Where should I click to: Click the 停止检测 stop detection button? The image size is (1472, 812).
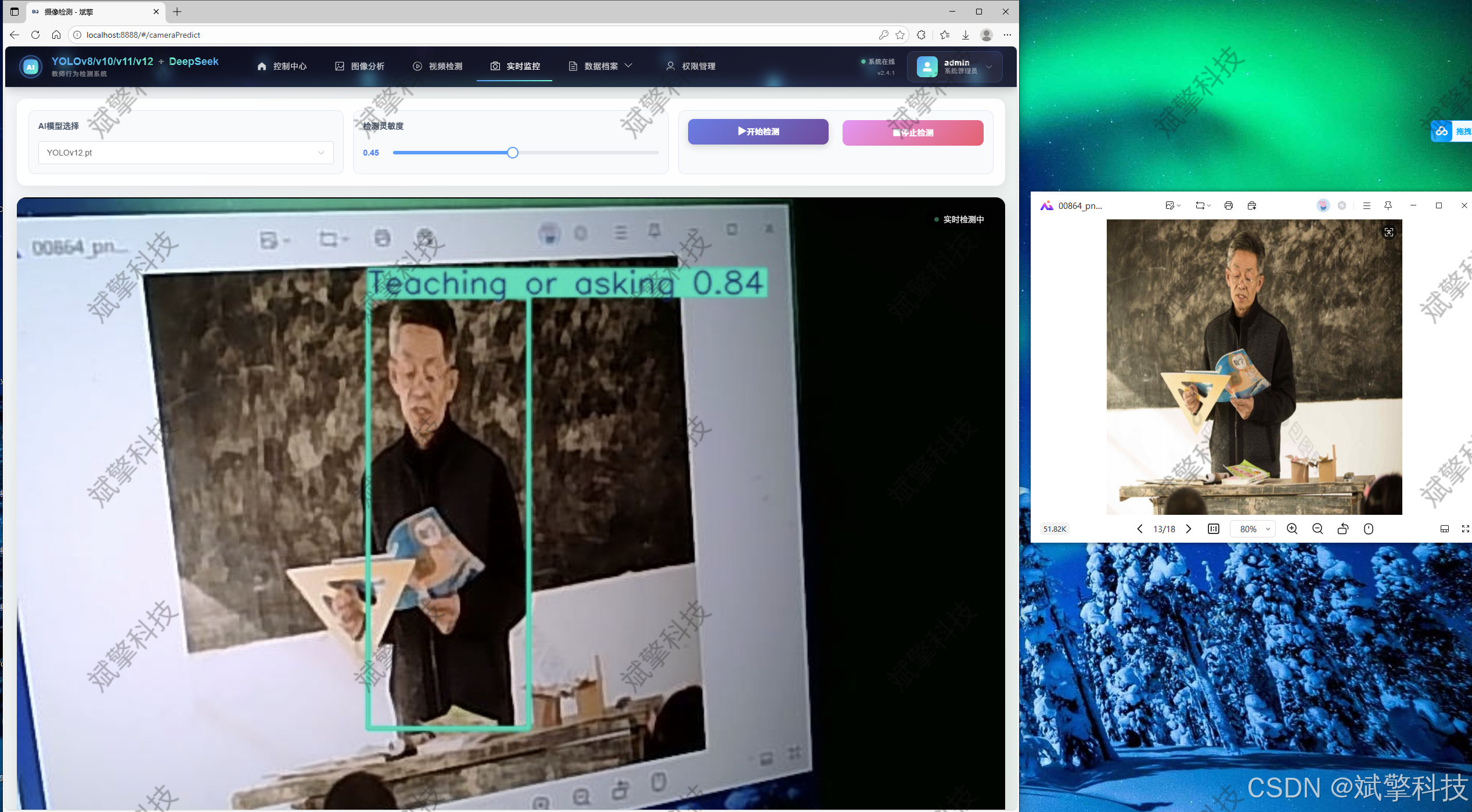pos(912,133)
